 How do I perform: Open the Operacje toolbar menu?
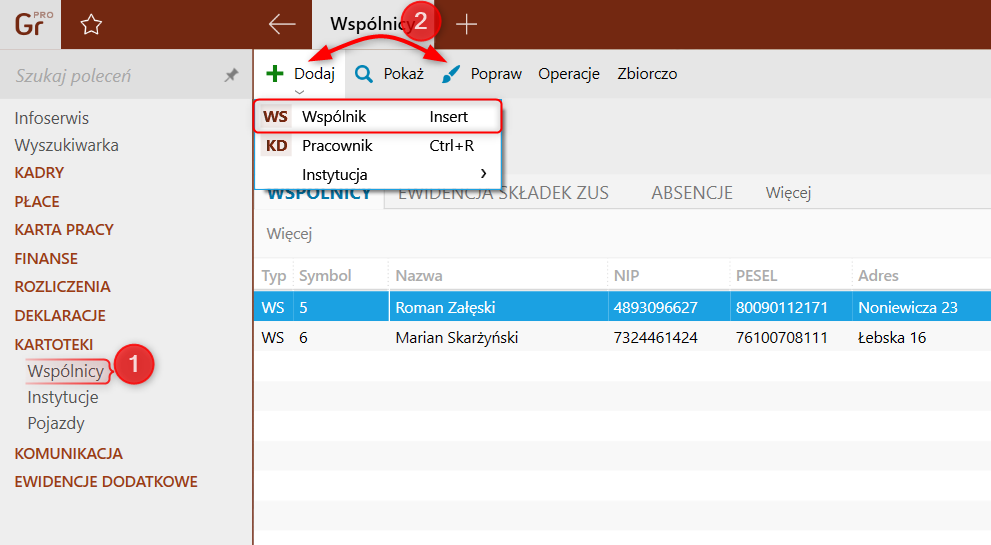coord(569,74)
